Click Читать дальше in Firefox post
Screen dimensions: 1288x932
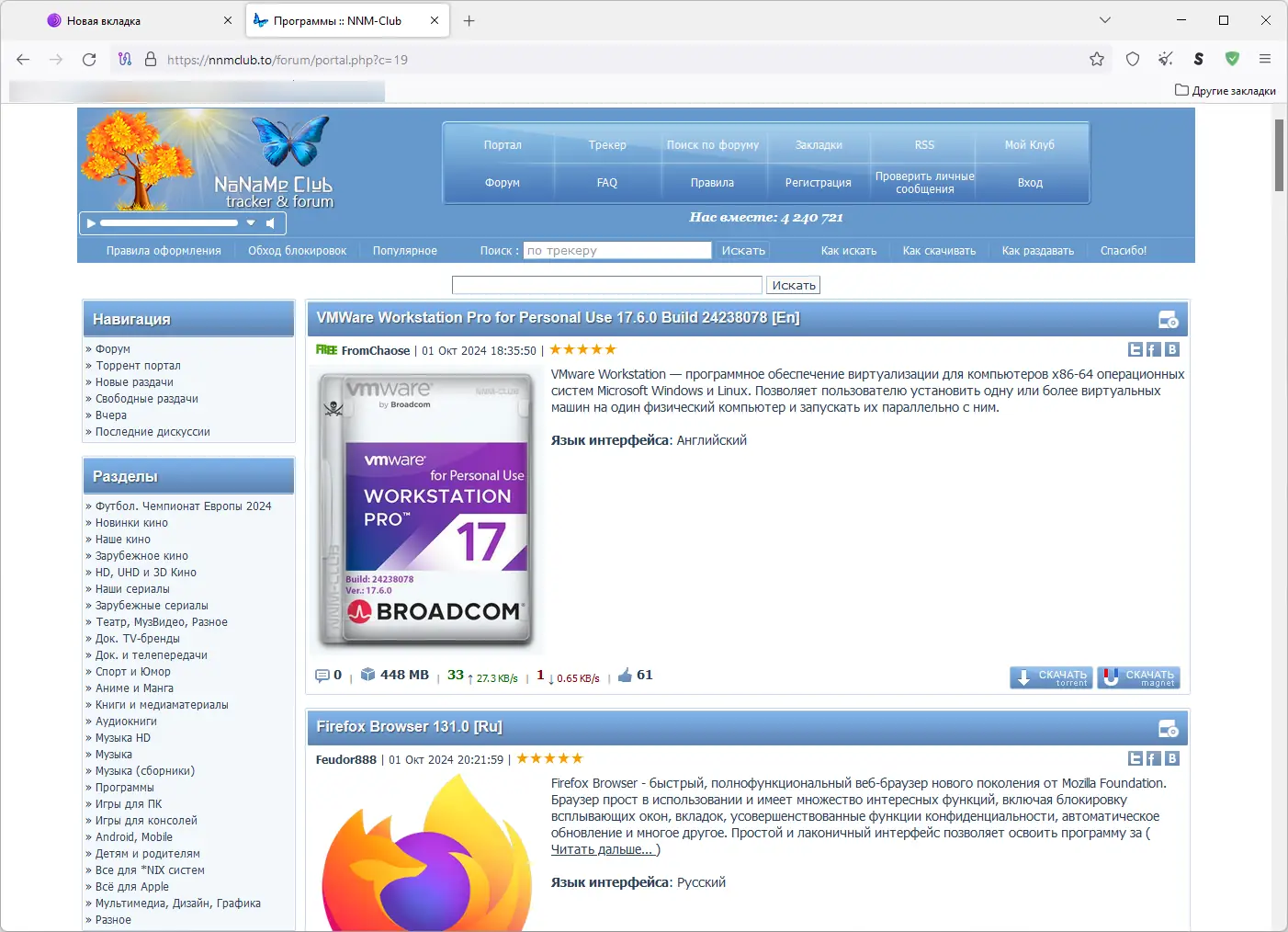click(604, 850)
